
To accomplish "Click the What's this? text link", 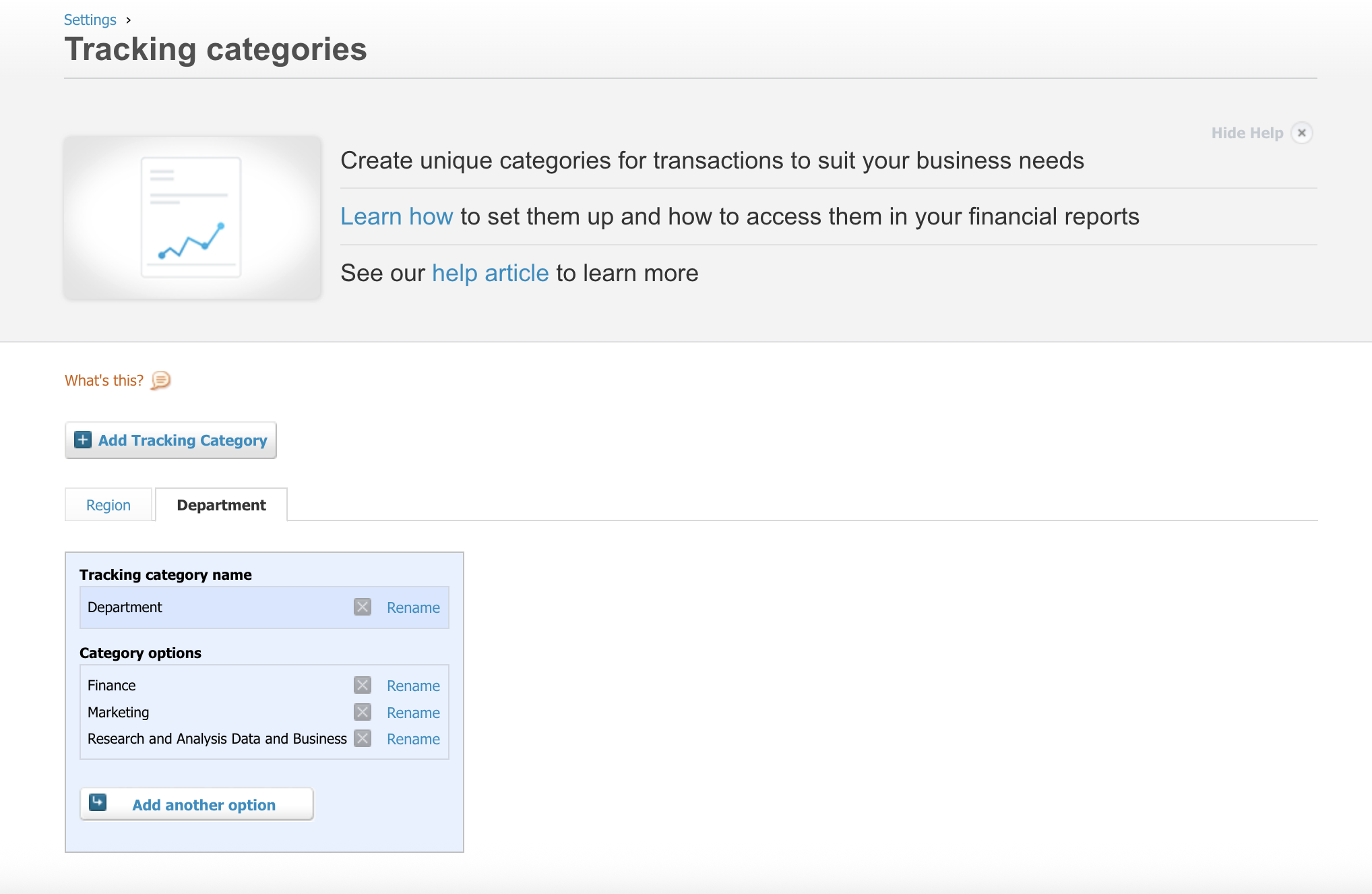I will [104, 380].
